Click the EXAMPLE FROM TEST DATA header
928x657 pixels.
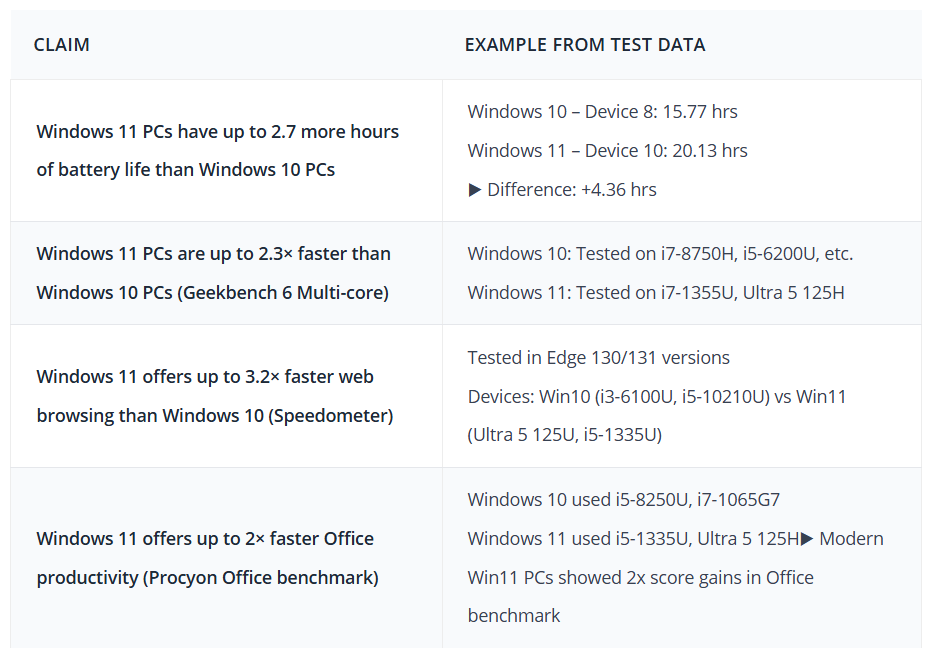click(585, 45)
